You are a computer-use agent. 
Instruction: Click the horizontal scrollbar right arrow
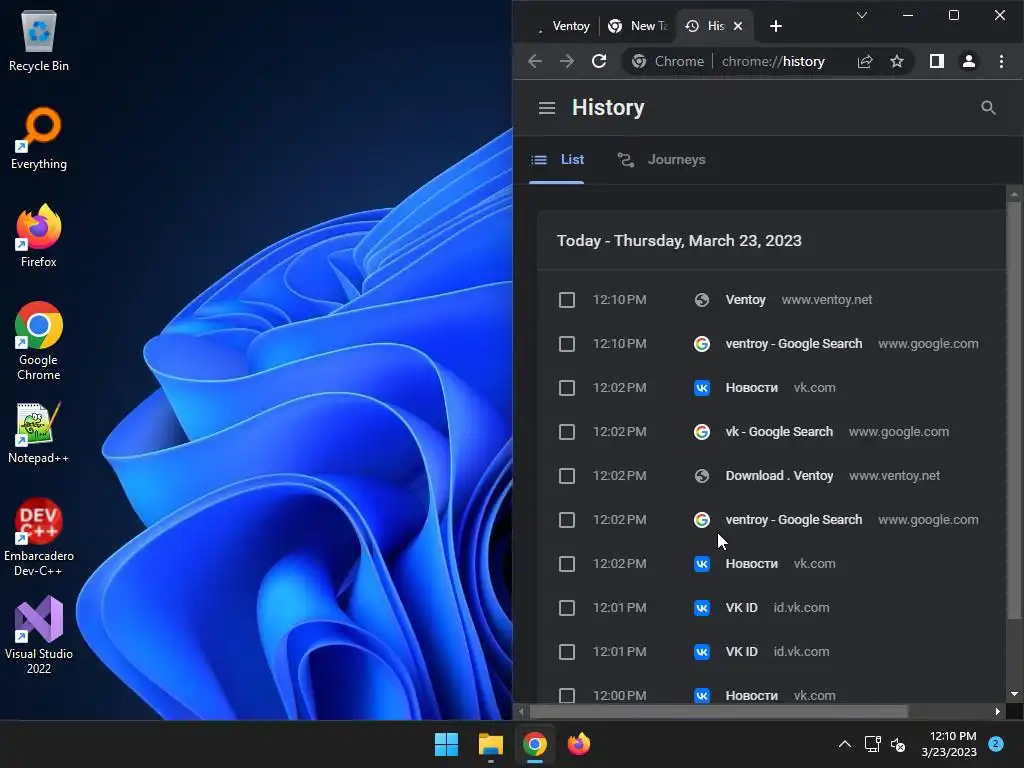pos(997,711)
